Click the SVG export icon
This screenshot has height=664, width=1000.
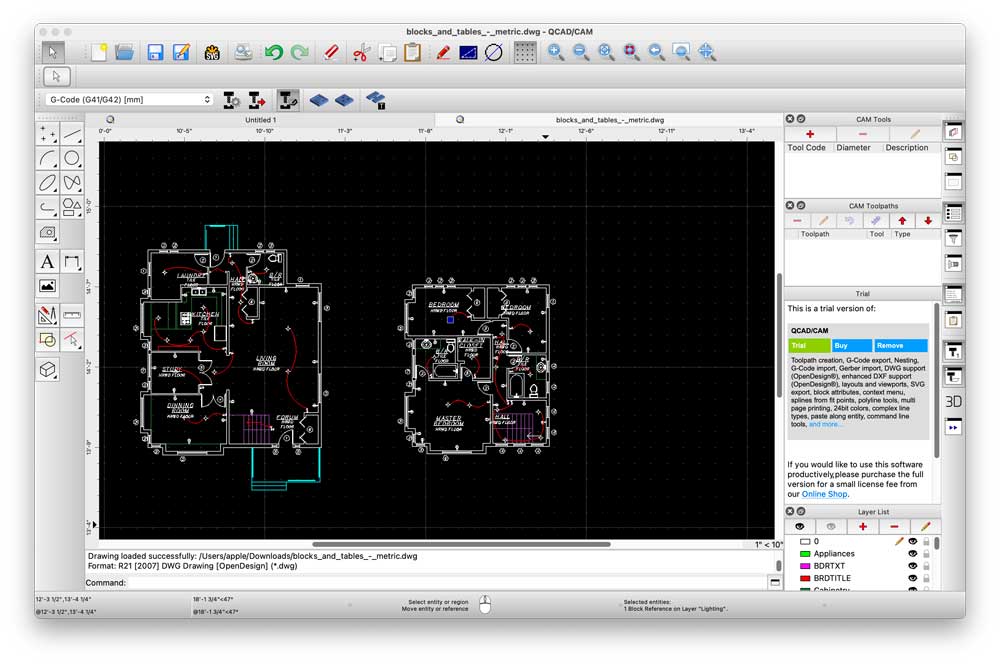pos(212,52)
